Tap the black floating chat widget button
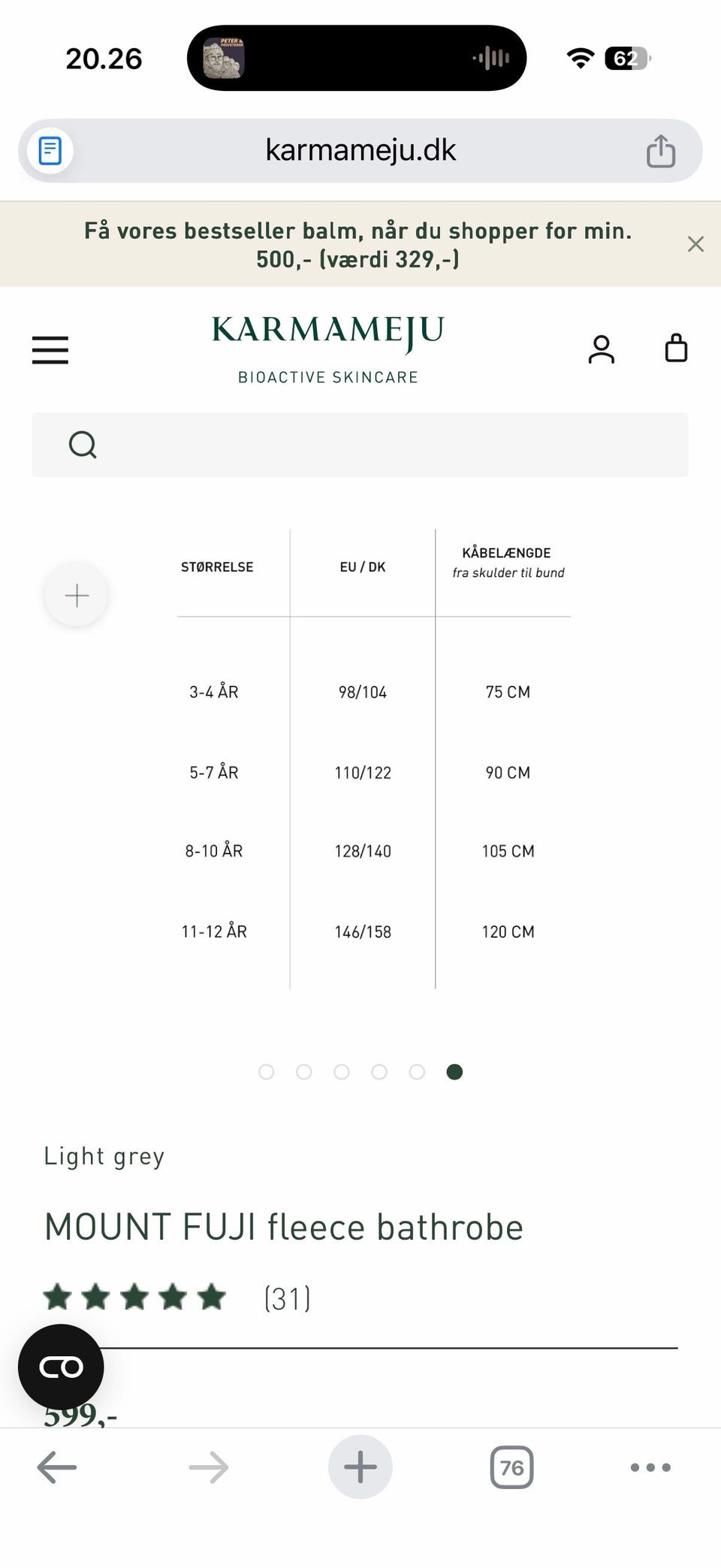Viewport: 721px width, 1568px height. coord(61,1367)
